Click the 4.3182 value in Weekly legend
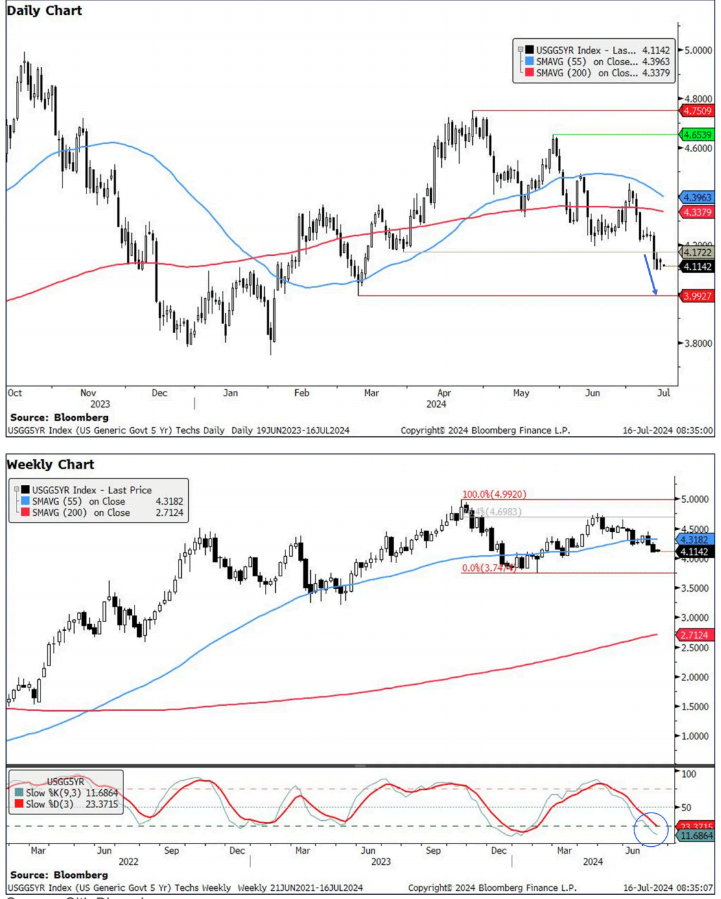Image resolution: width=721 pixels, height=899 pixels. (x=170, y=501)
